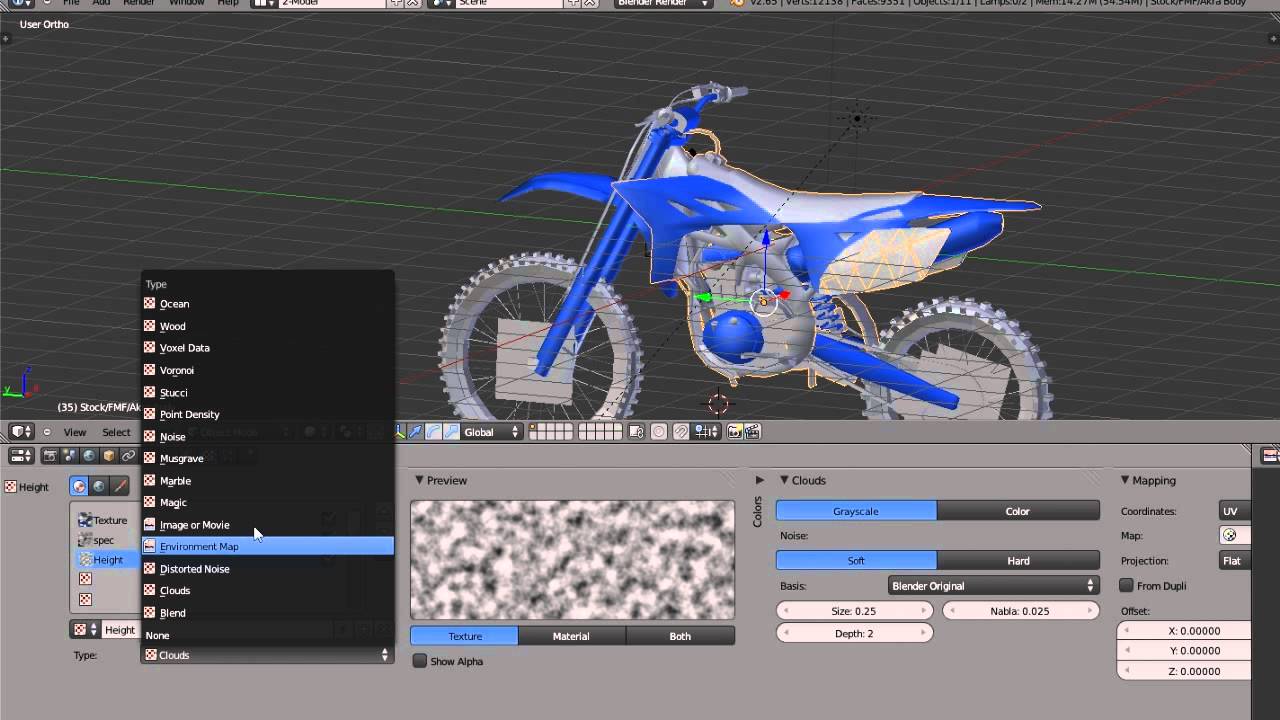Show Both in preview
The image size is (1280, 720).
coord(680,636)
